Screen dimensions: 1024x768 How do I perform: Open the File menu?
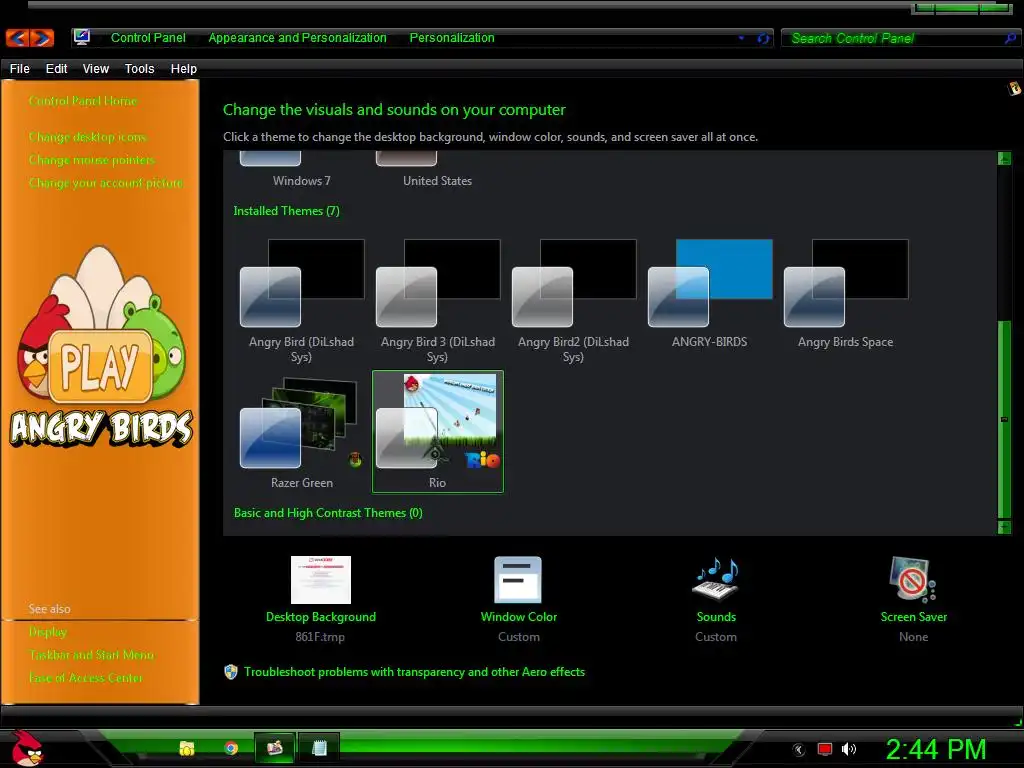click(20, 69)
